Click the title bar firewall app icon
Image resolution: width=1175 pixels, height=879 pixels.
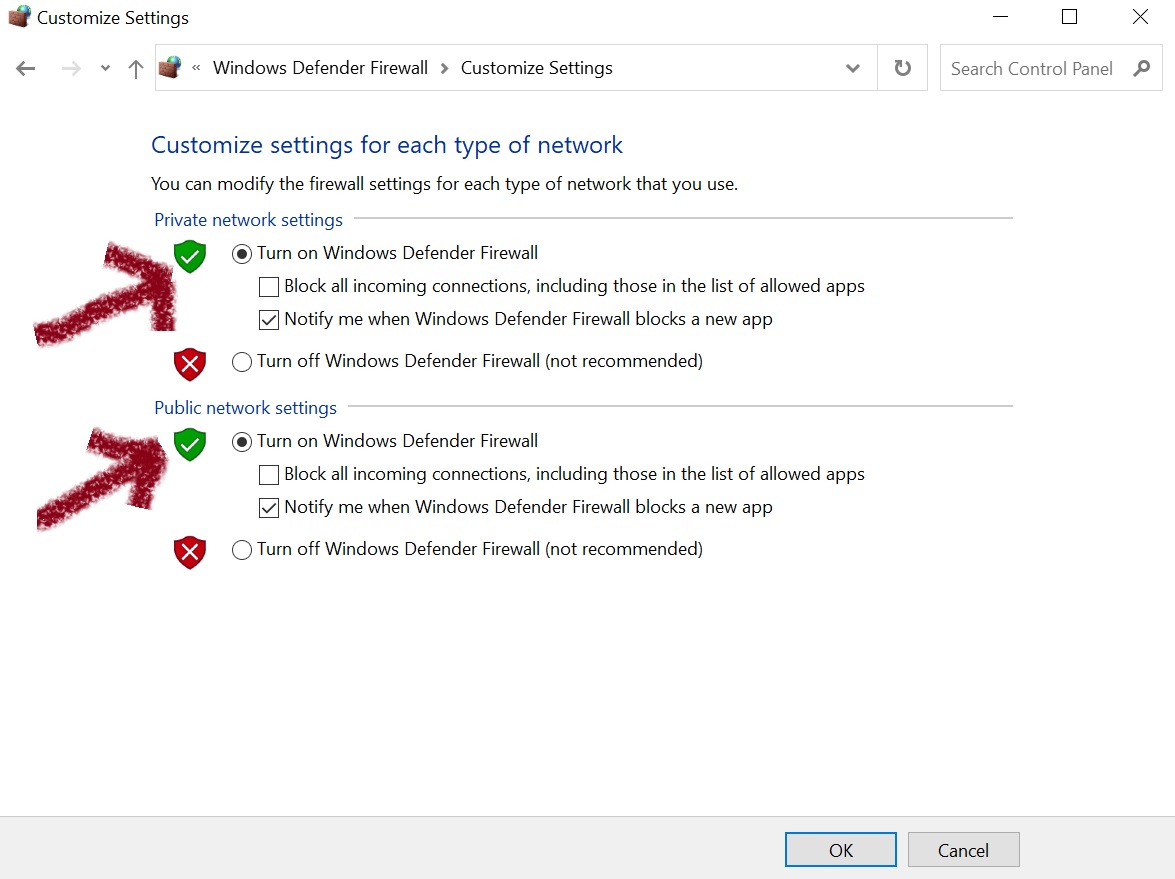[x=19, y=16]
